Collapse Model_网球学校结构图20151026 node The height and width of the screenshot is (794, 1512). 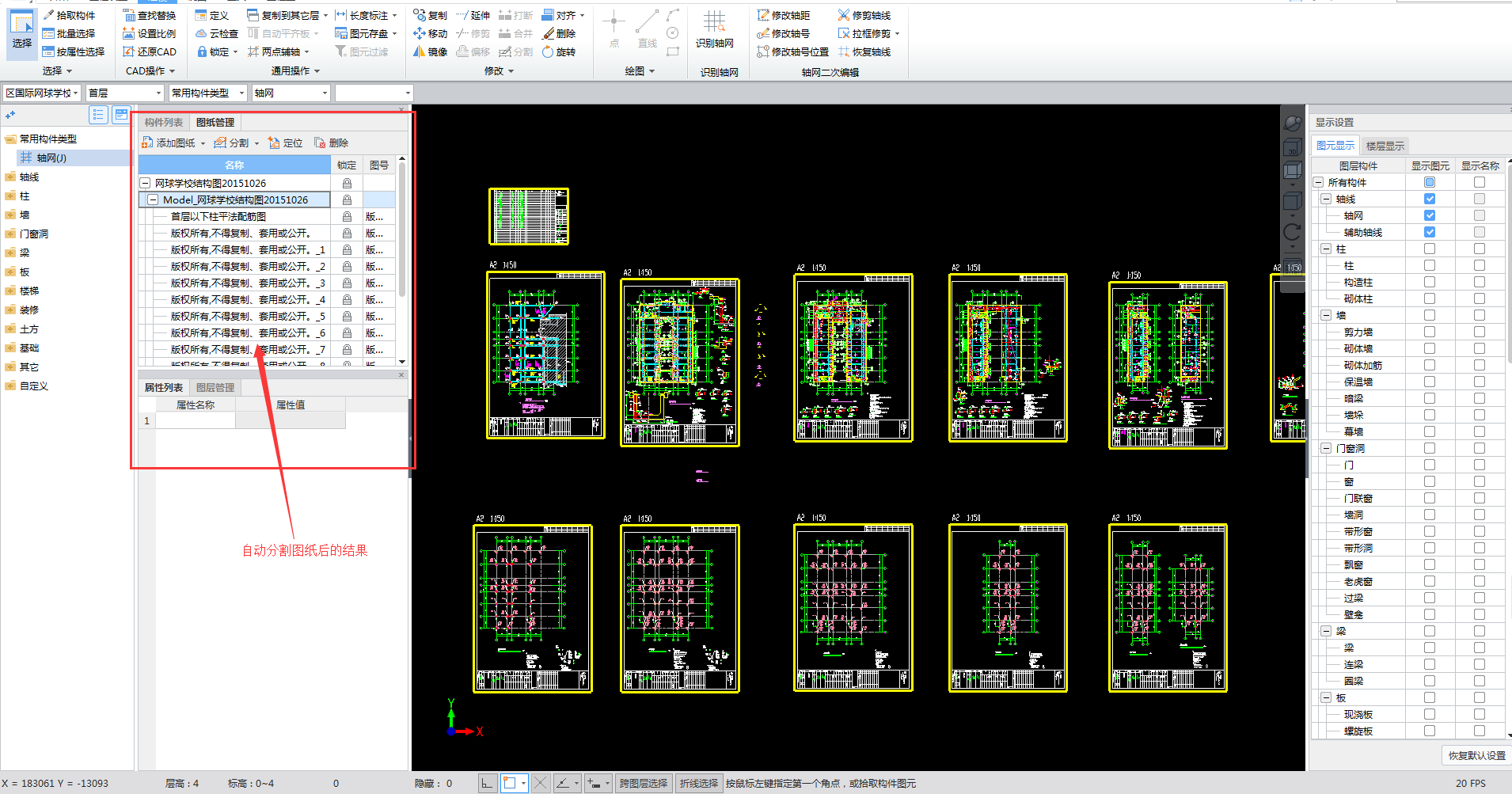pos(153,199)
